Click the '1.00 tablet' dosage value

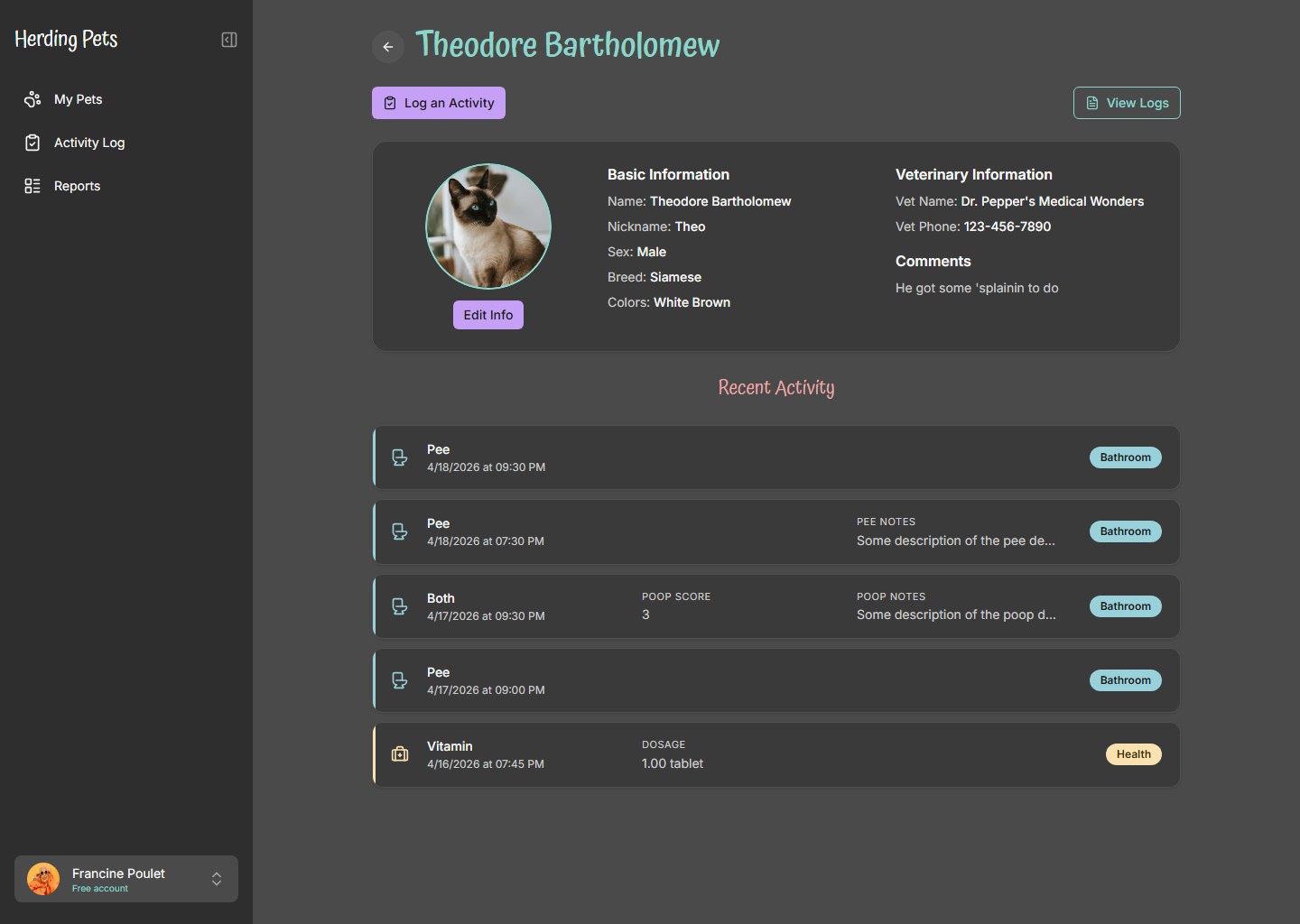[673, 763]
